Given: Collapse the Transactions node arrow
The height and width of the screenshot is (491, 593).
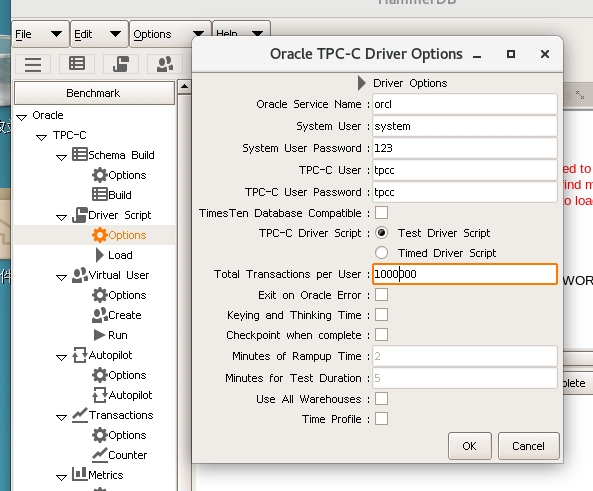Looking at the screenshot, I should [61, 418].
